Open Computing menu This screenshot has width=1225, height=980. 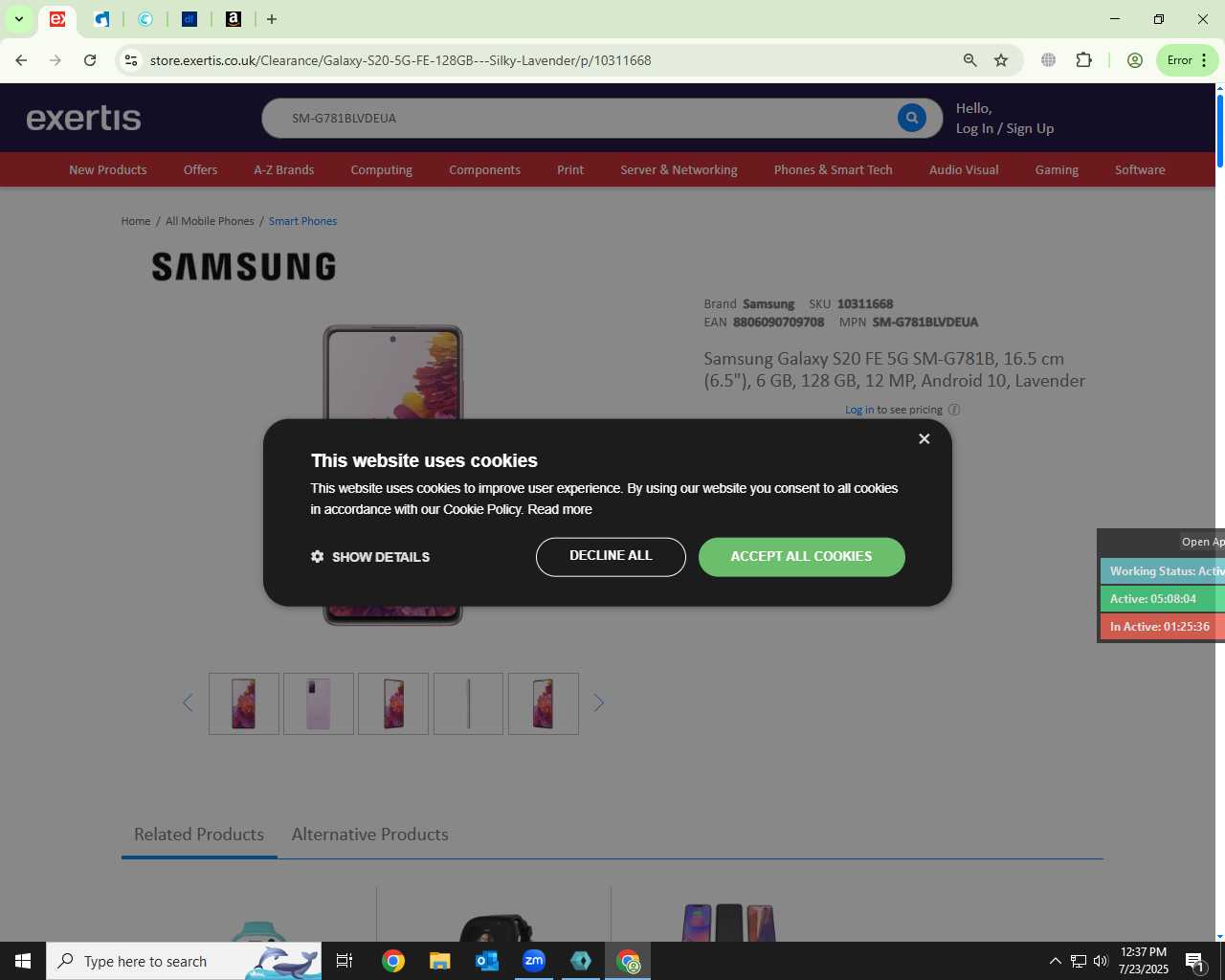pos(381,169)
